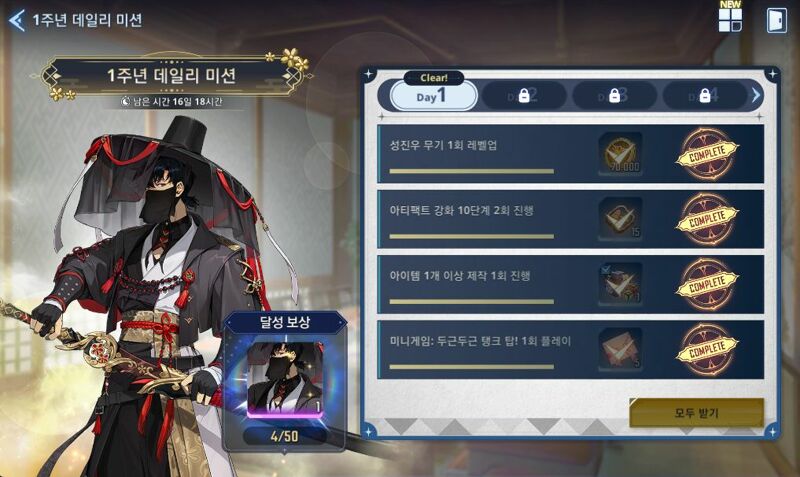Tap the minigame ticket reward icon
Viewport: 800px width, 477px height.
click(620, 349)
